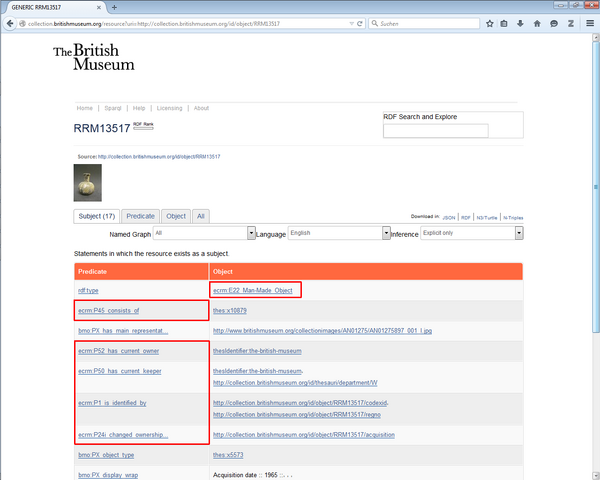Open the bmo:PX_has_main_representat... link
This screenshot has width=600, height=480.
coord(123,331)
